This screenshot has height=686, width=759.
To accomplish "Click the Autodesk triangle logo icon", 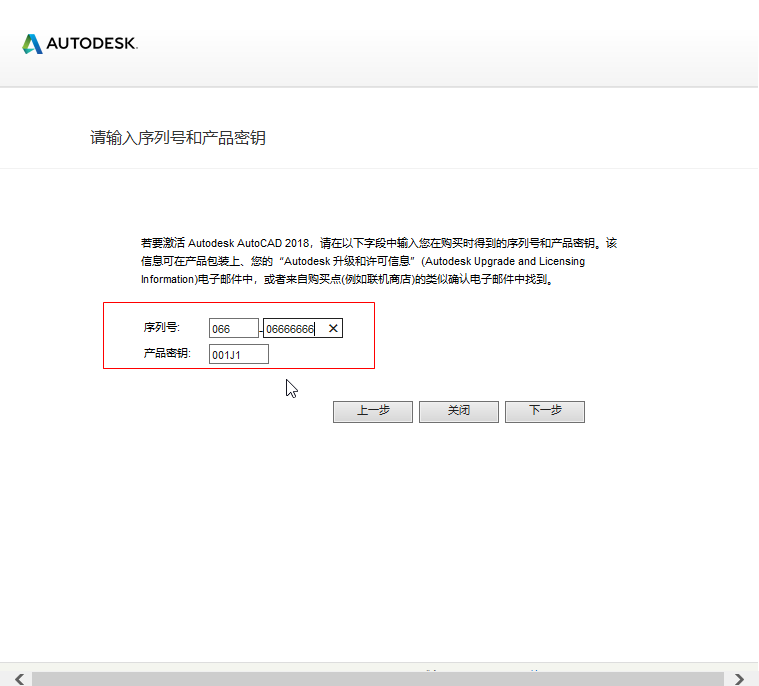I will click(32, 44).
